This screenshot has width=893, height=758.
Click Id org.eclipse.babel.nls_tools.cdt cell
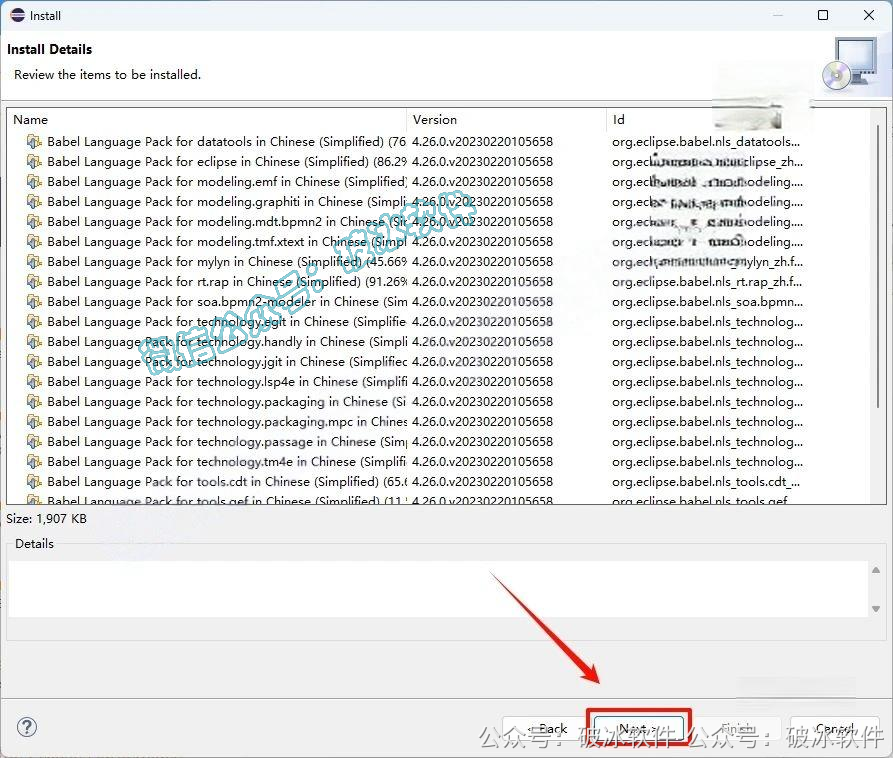click(x=706, y=481)
